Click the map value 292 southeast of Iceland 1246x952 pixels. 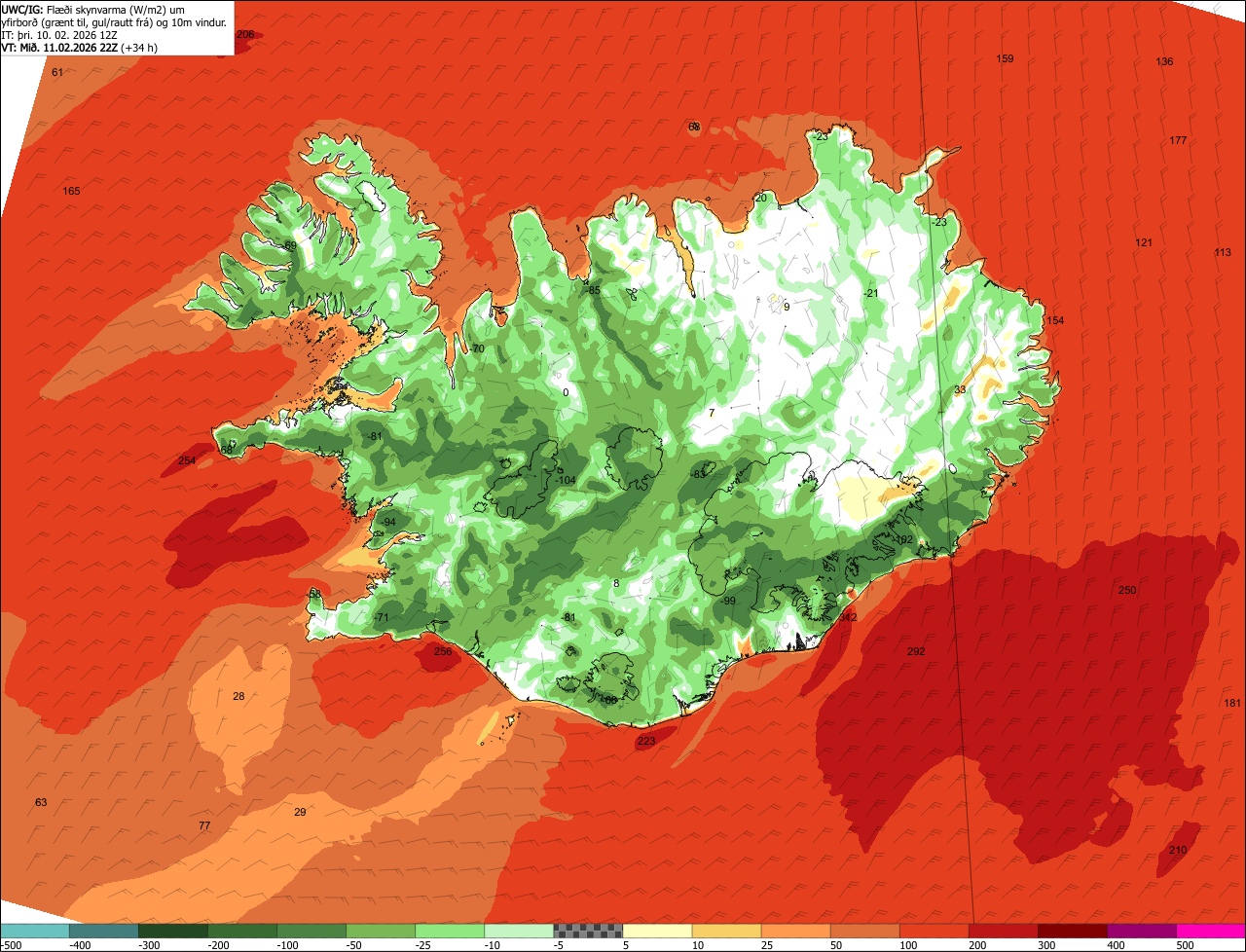[x=916, y=651]
